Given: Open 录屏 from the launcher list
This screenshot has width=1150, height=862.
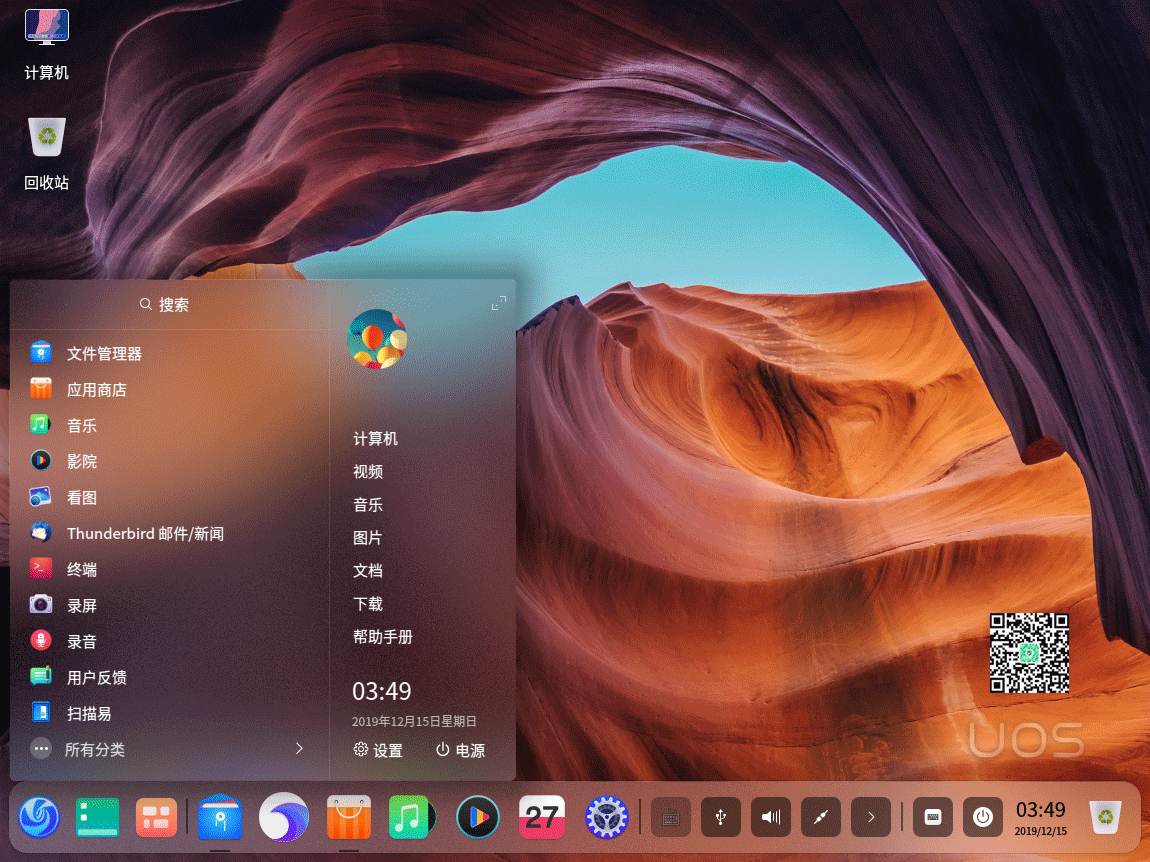Looking at the screenshot, I should point(82,606).
